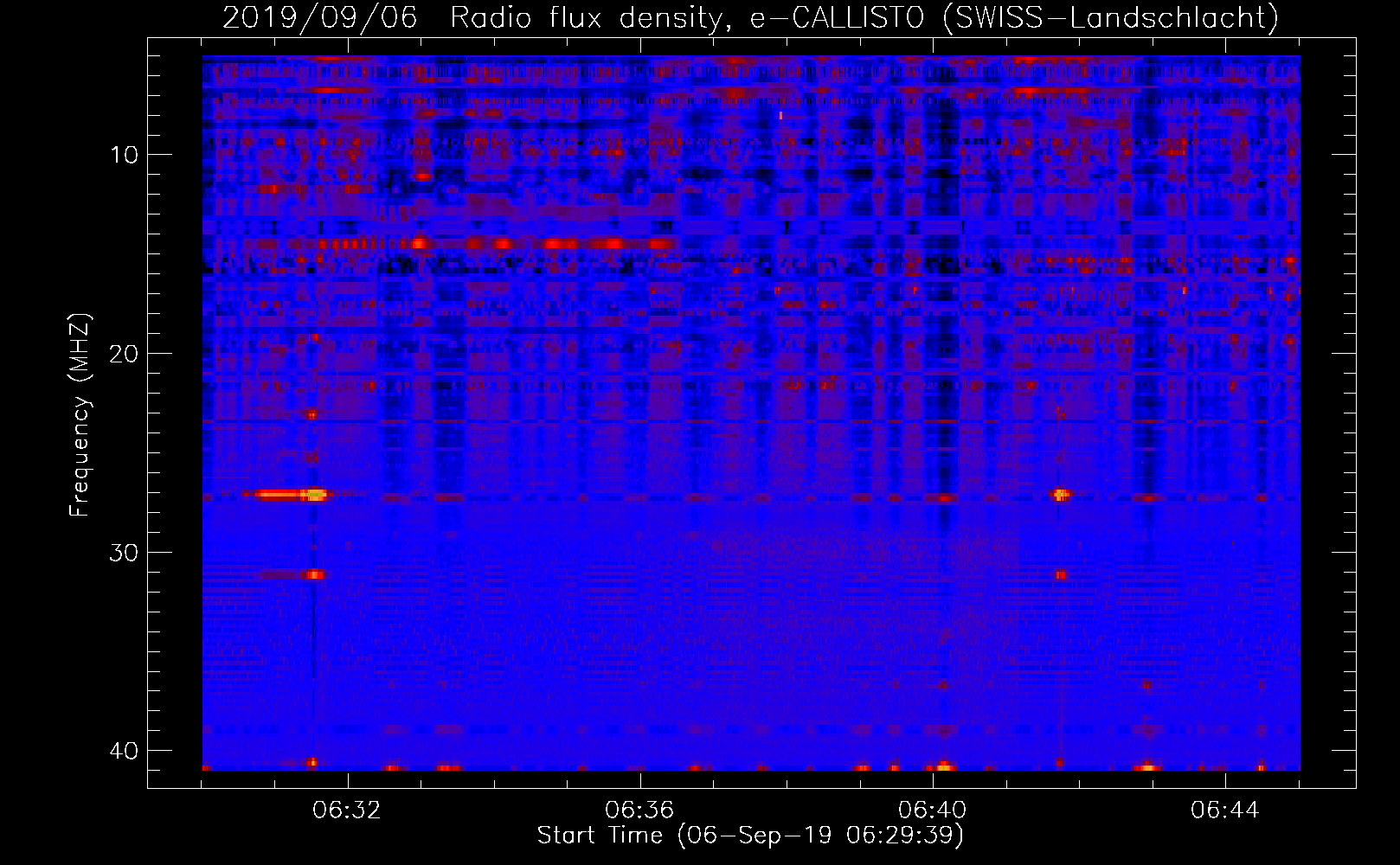Click the "20" frequency tick label
The width and height of the screenshot is (1400, 865).
(124, 354)
